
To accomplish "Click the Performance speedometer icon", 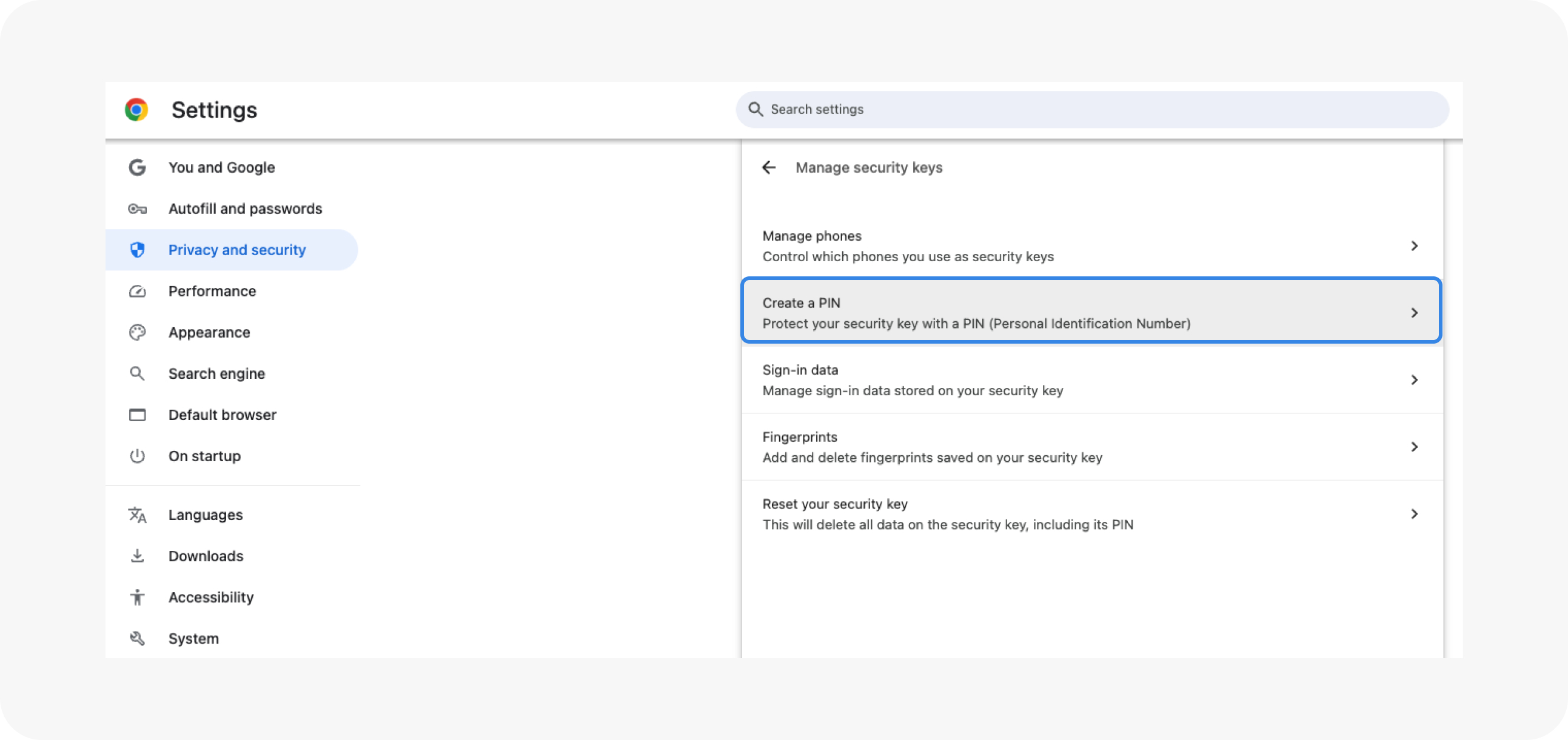I will (x=137, y=292).
